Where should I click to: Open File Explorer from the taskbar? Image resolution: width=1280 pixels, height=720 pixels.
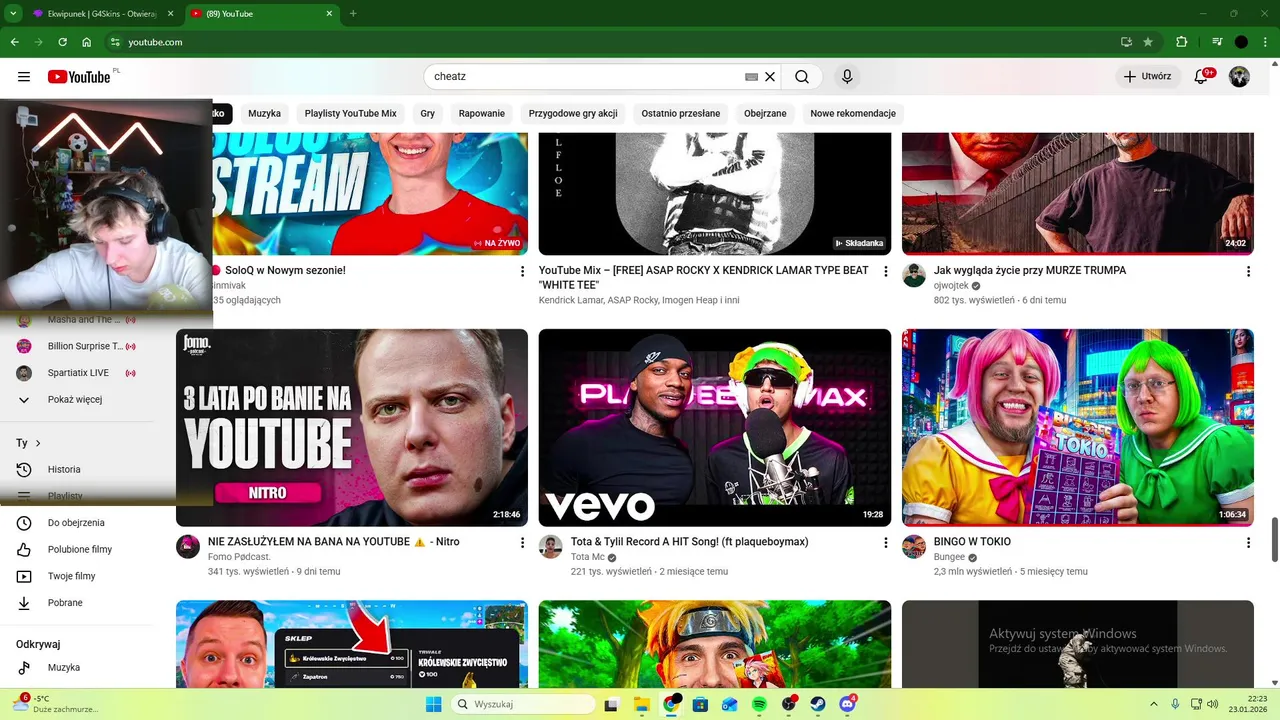[x=641, y=705]
